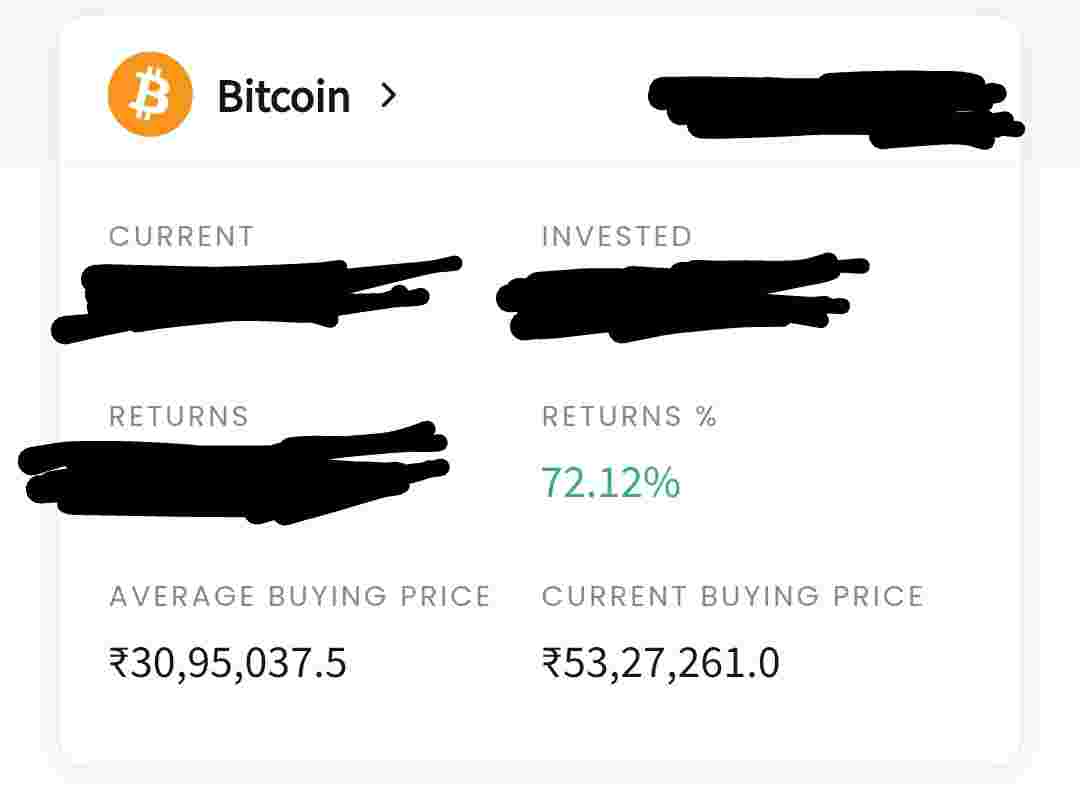Select the INVESTED label
This screenshot has height=808, width=1080.
point(614,237)
